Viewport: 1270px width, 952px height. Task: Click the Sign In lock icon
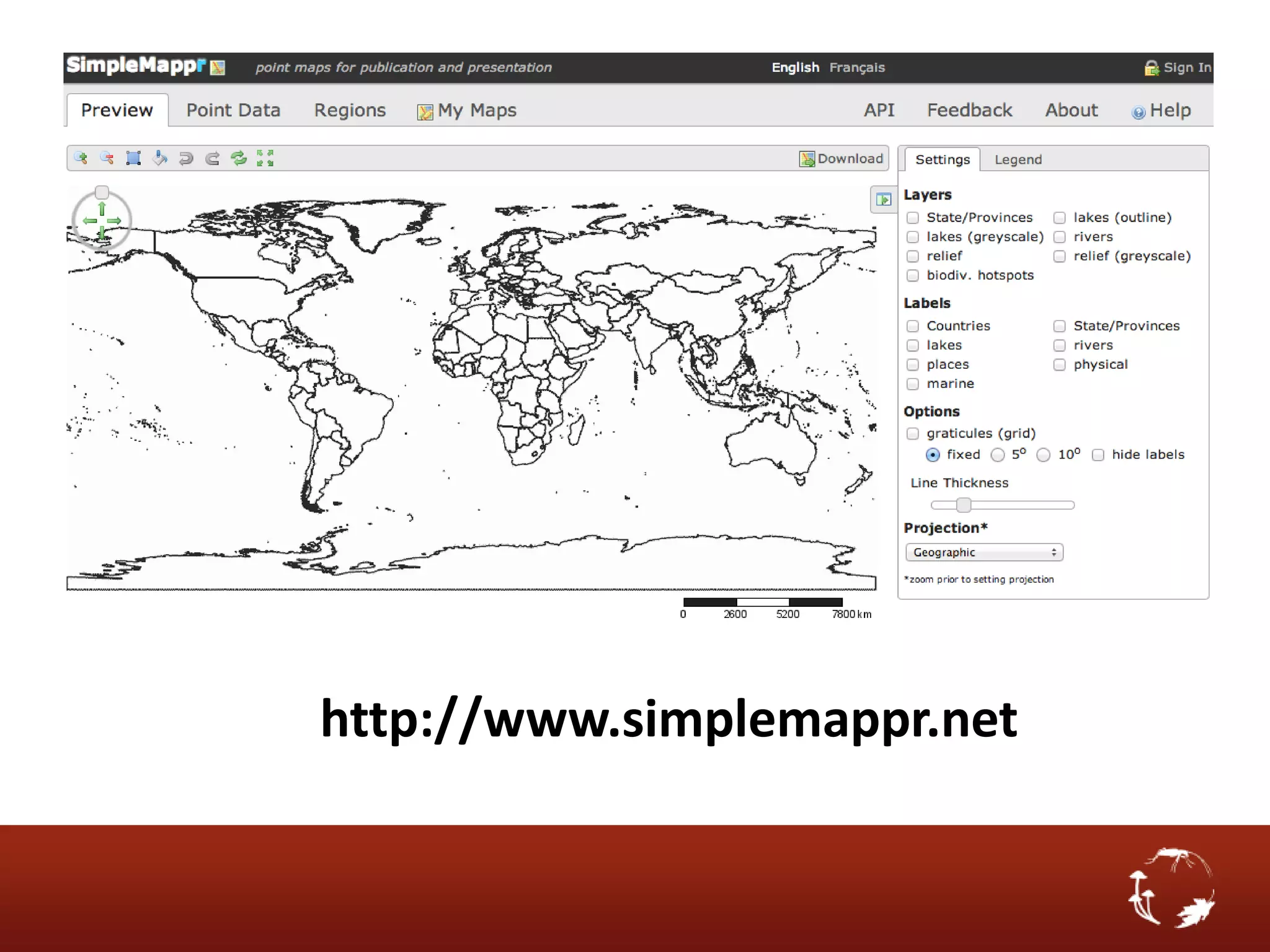point(1152,68)
